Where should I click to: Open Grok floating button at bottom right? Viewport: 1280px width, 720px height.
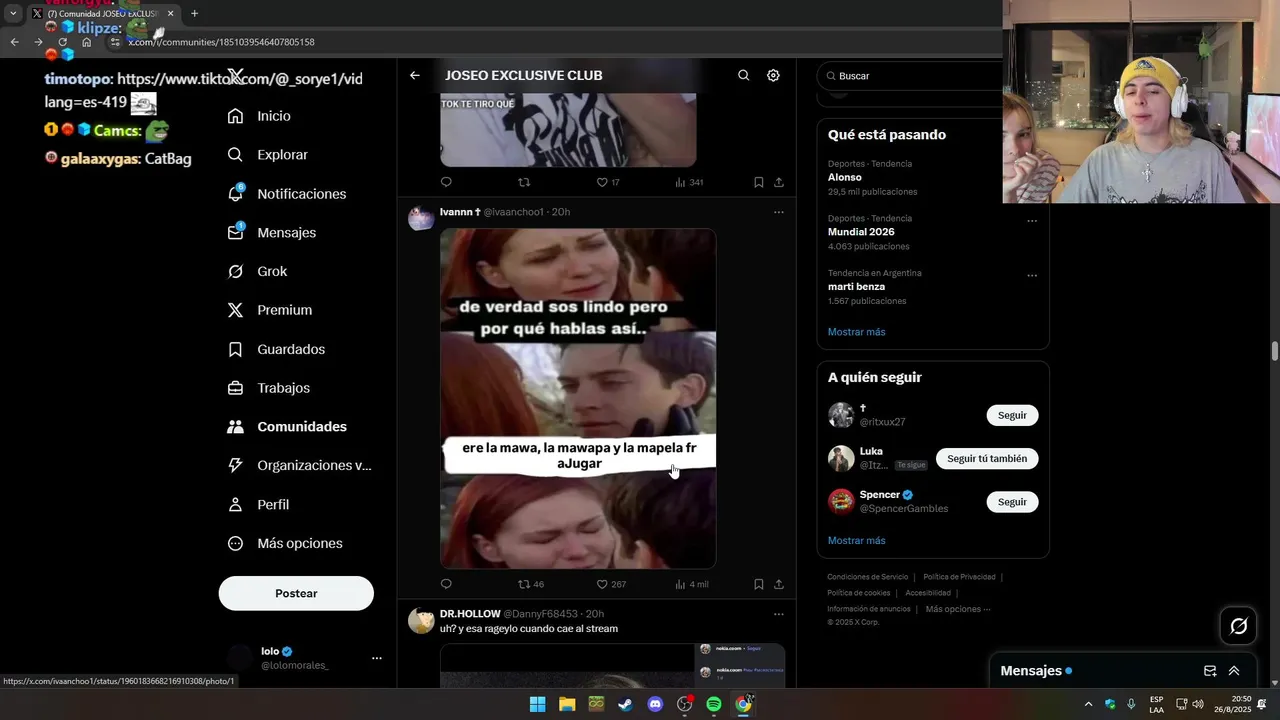click(1239, 626)
